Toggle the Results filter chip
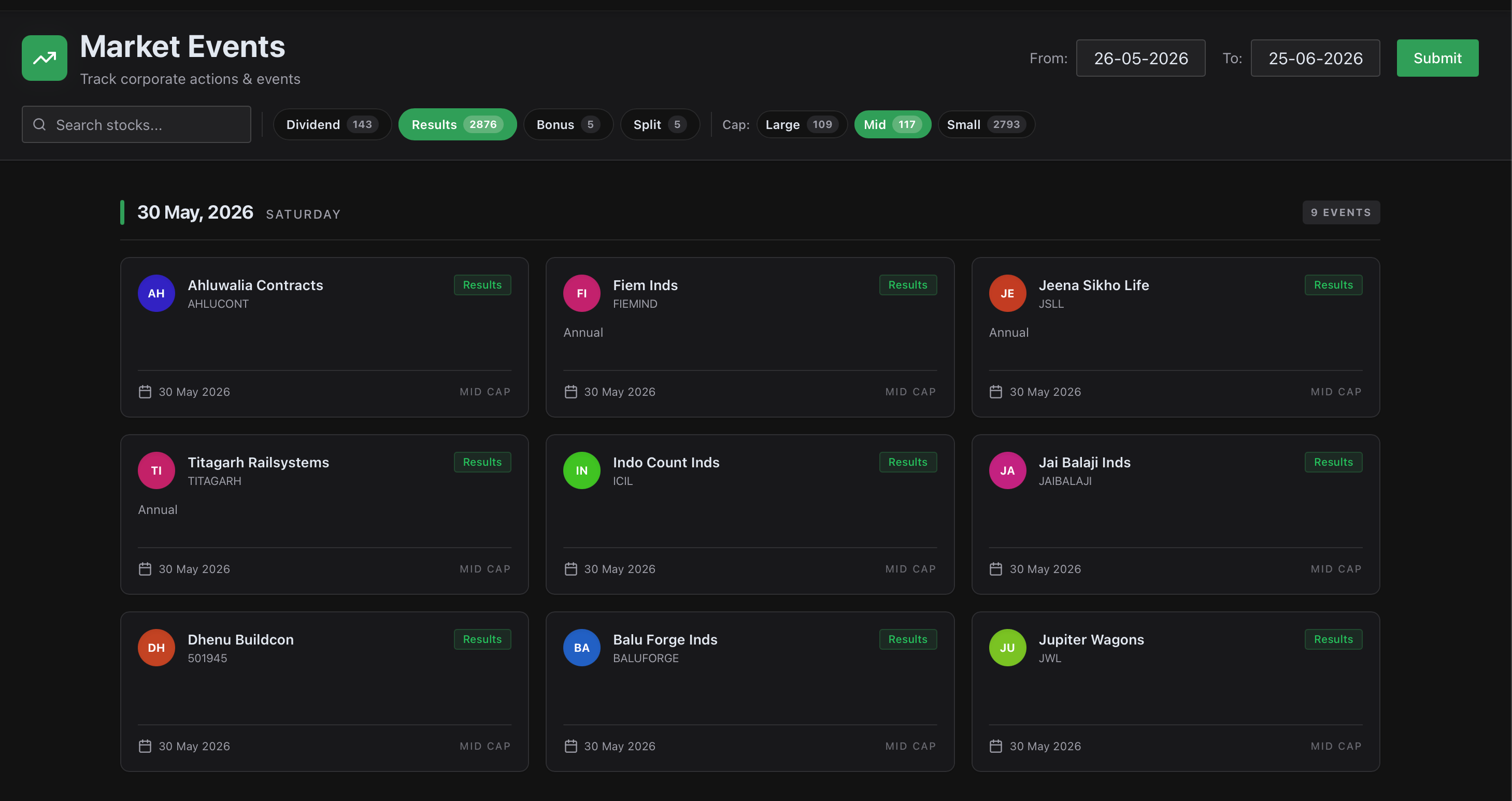 click(x=457, y=124)
